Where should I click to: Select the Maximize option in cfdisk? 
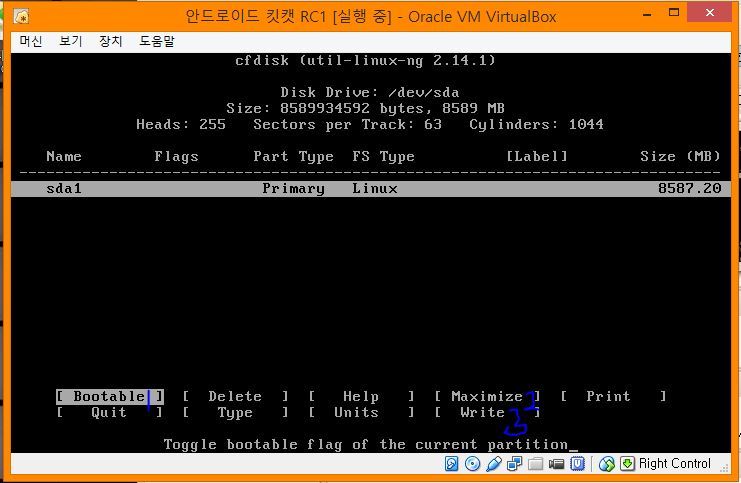tap(487, 396)
